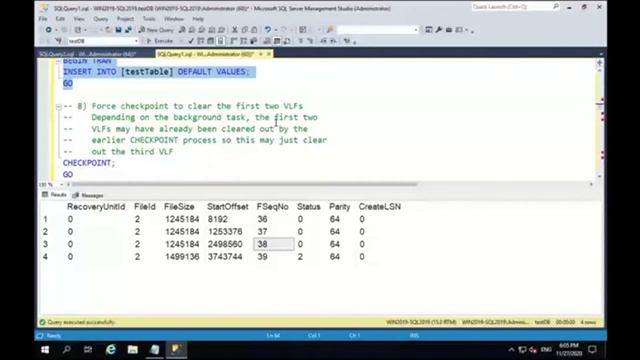Open the standard toolbar overflow options
This screenshot has height=360, width=640.
pos(472,31)
